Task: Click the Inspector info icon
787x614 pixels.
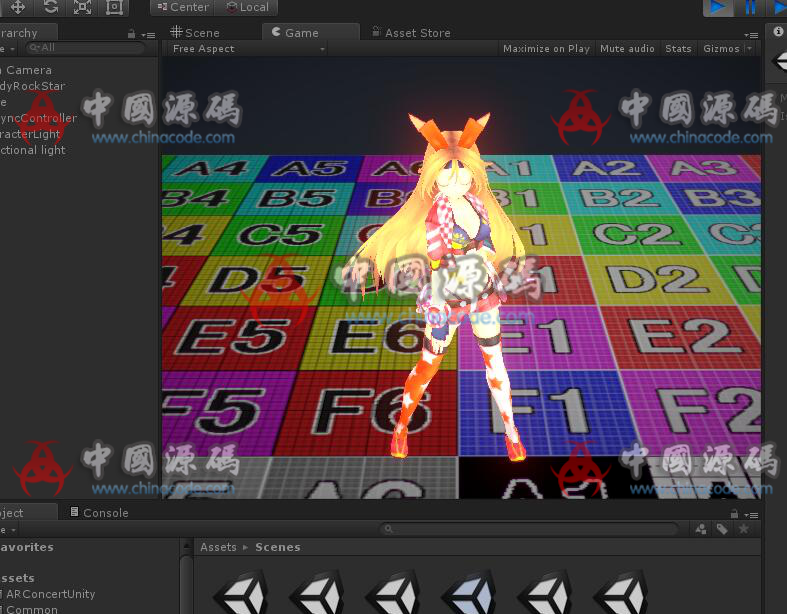Action: tap(778, 32)
